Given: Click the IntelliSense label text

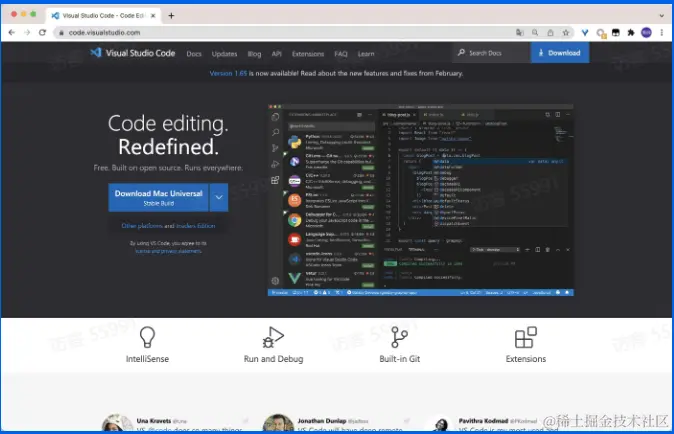Looking at the screenshot, I should click(x=147, y=359).
